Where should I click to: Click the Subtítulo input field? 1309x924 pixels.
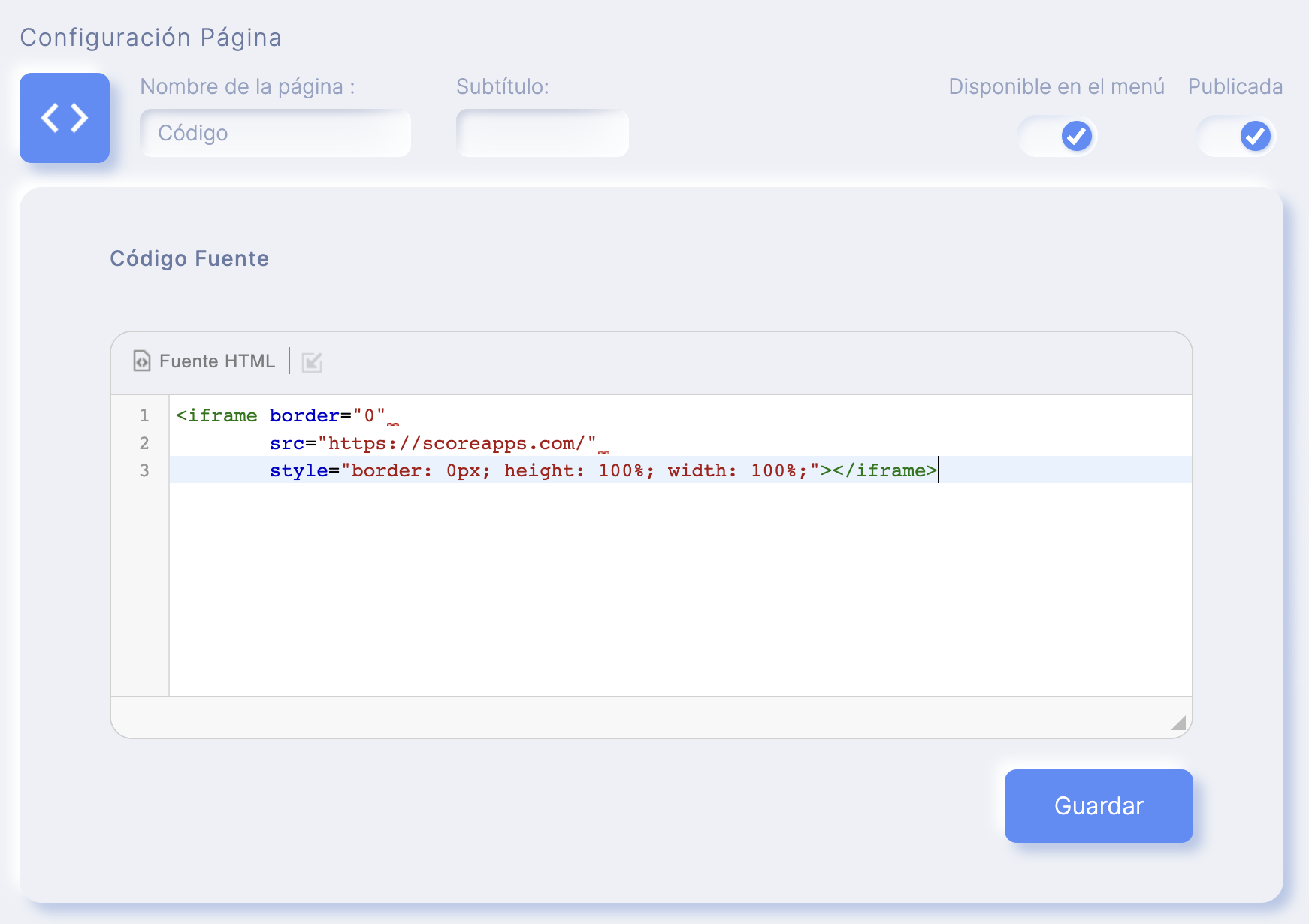pyautogui.click(x=543, y=133)
